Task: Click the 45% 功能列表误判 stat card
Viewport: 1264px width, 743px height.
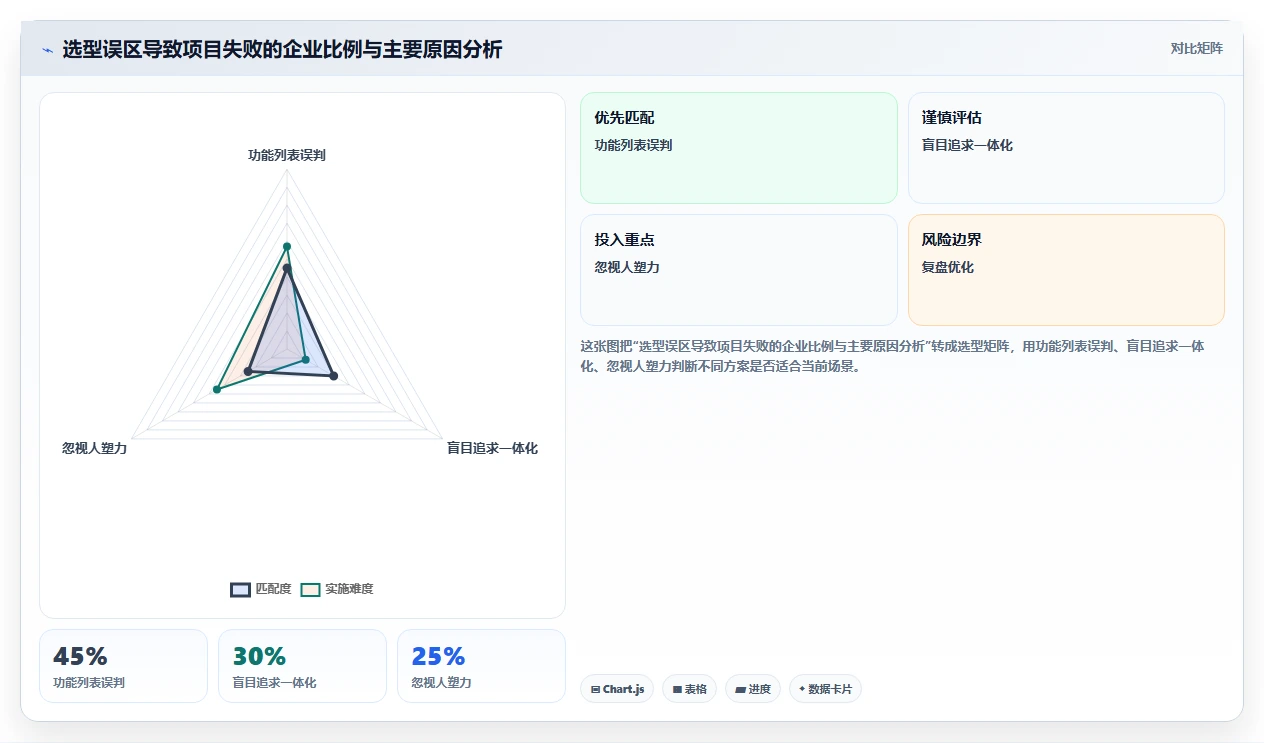Action: coord(123,666)
